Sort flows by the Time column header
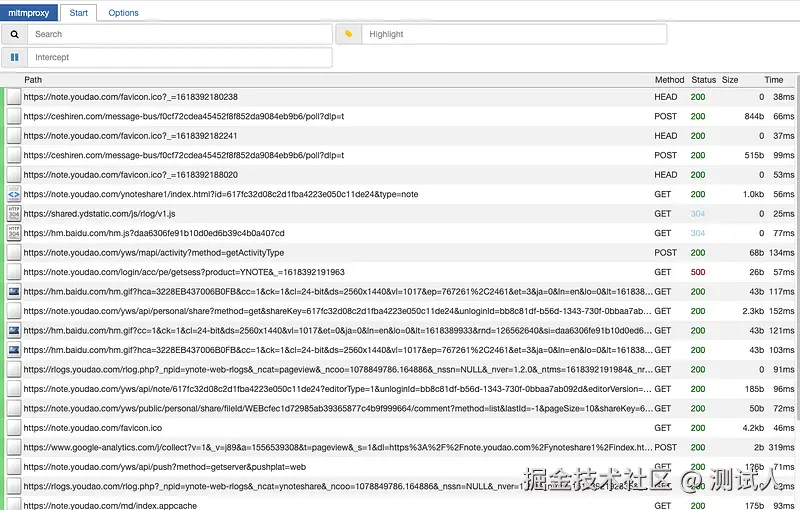This screenshot has height=510, width=800. click(x=773, y=80)
